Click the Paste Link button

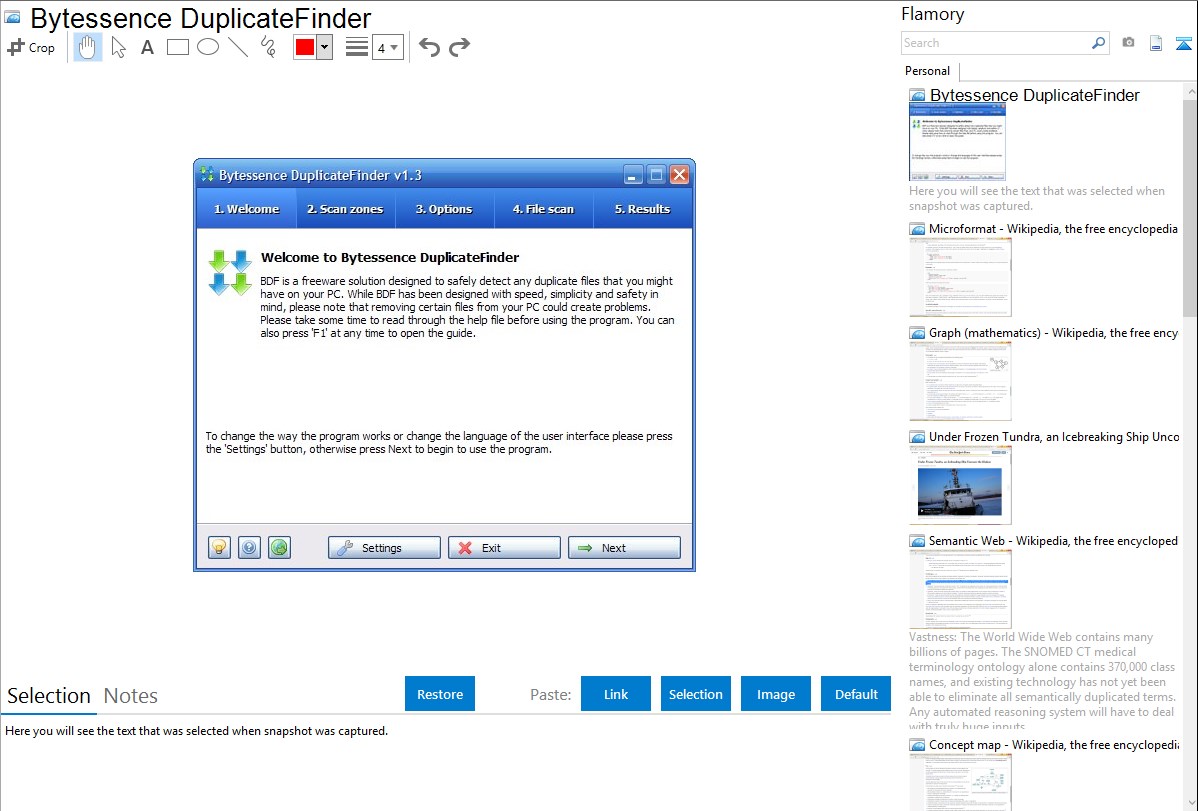pyautogui.click(x=616, y=694)
